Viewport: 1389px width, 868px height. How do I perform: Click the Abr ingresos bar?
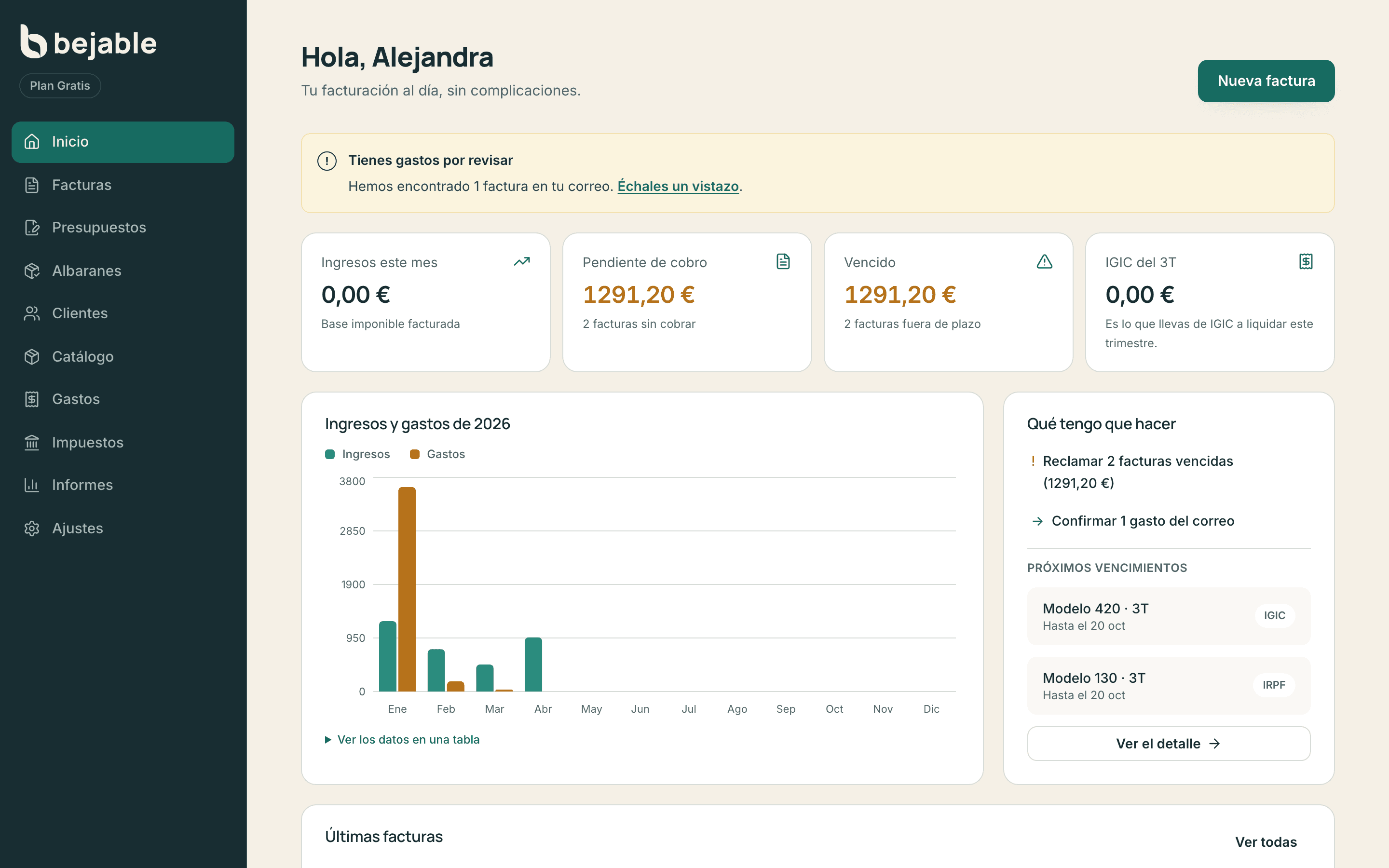pos(533,664)
